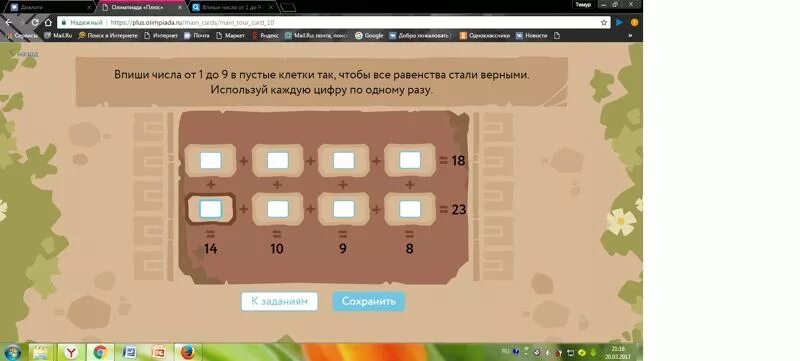
Task: Bookmark this page with the star icon
Action: point(604,22)
